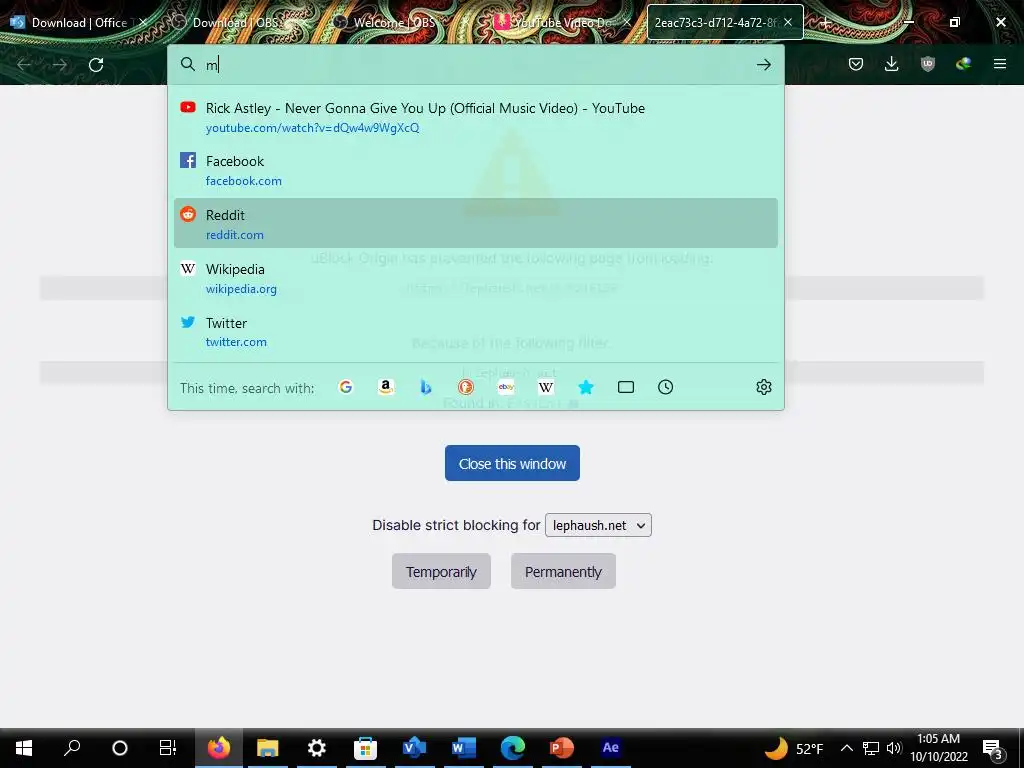Viewport: 1024px width, 768px height.
Task: Open the Firefox hamburger menu
Action: [1000, 64]
